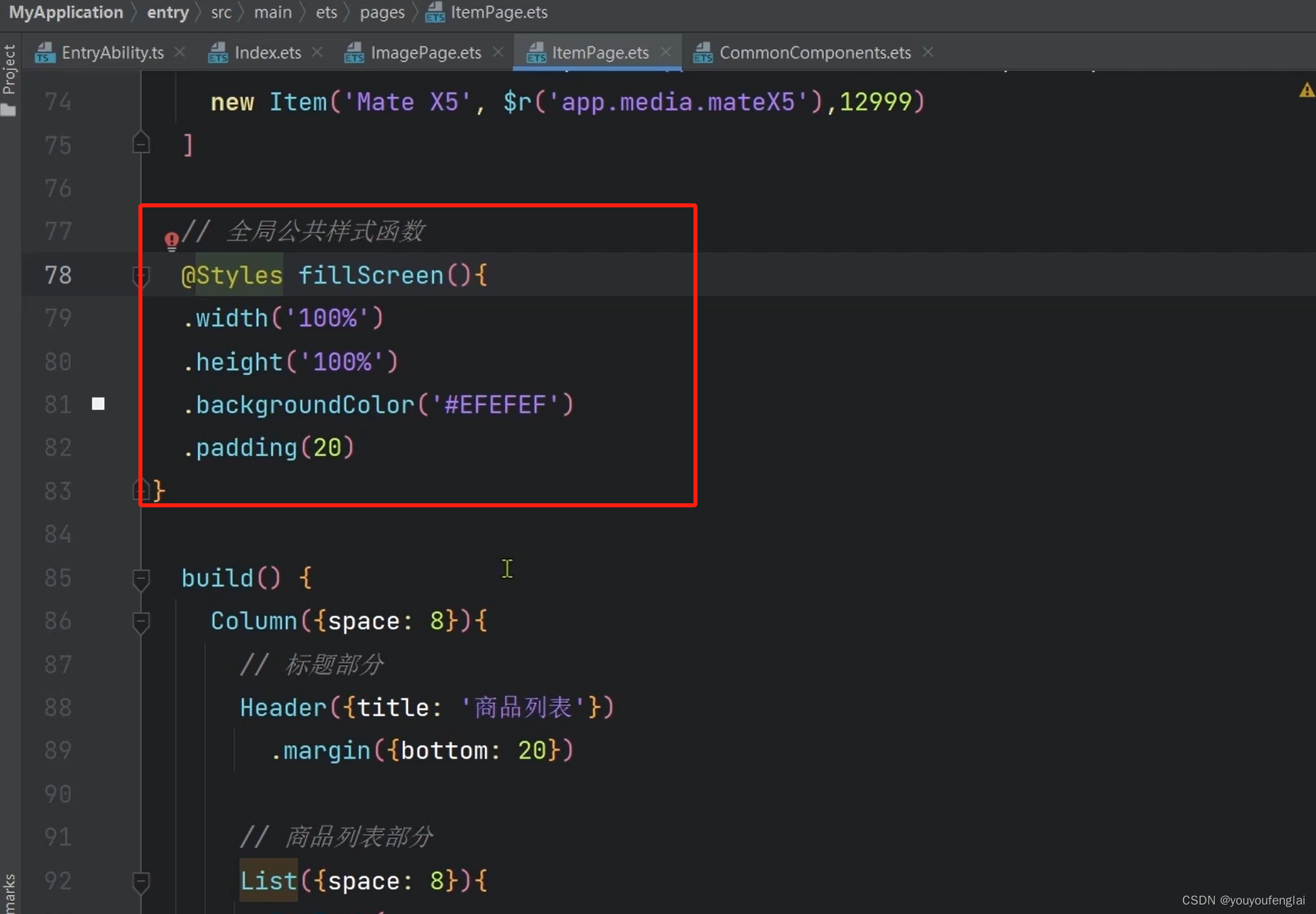Image resolution: width=1316 pixels, height=914 pixels.
Task: Click line number 78 in the gutter
Action: point(58,275)
